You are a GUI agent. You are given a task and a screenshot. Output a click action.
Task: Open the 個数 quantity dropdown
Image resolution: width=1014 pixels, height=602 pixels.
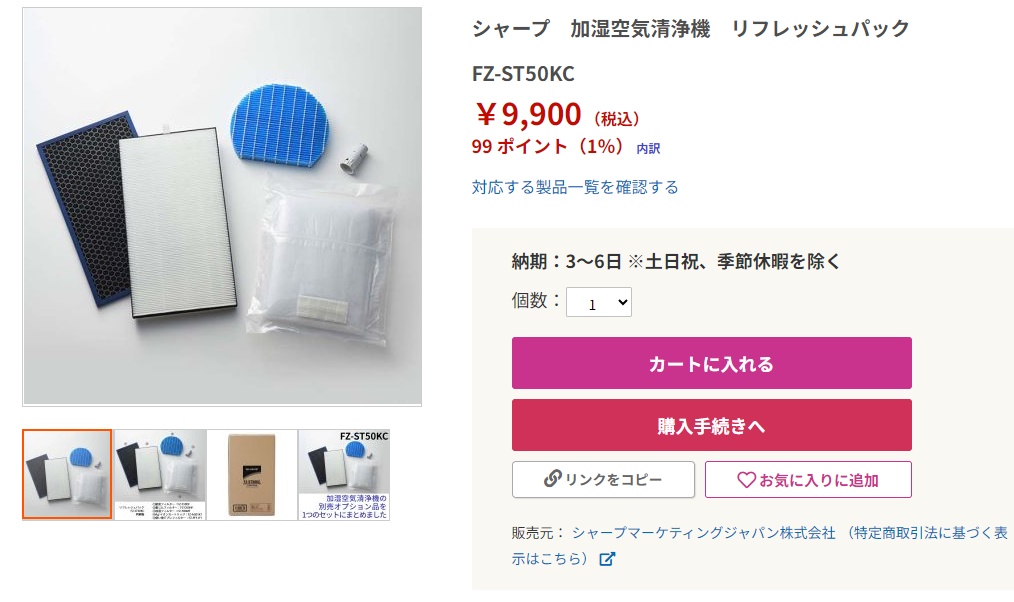point(599,302)
